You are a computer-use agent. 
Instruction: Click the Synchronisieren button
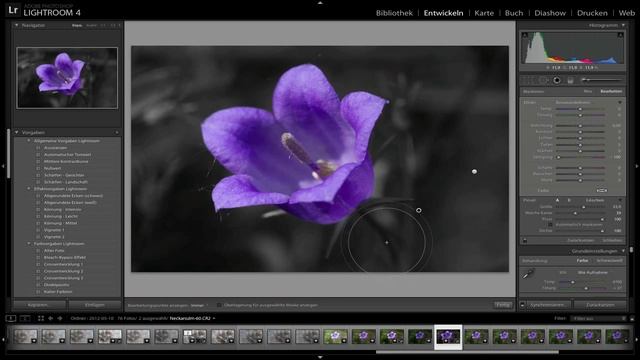click(x=549, y=304)
